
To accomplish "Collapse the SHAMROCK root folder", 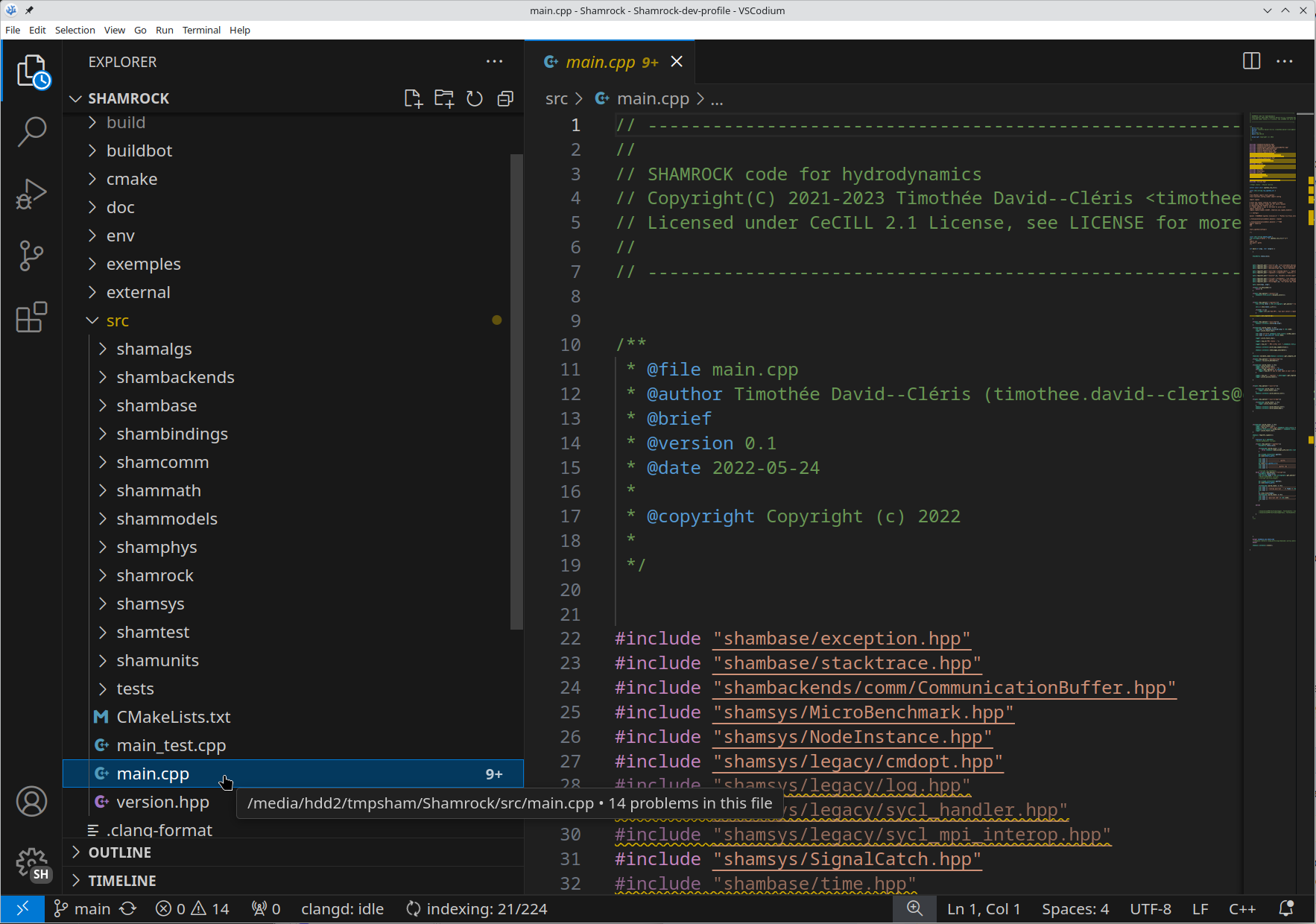I will click(294, 98).
